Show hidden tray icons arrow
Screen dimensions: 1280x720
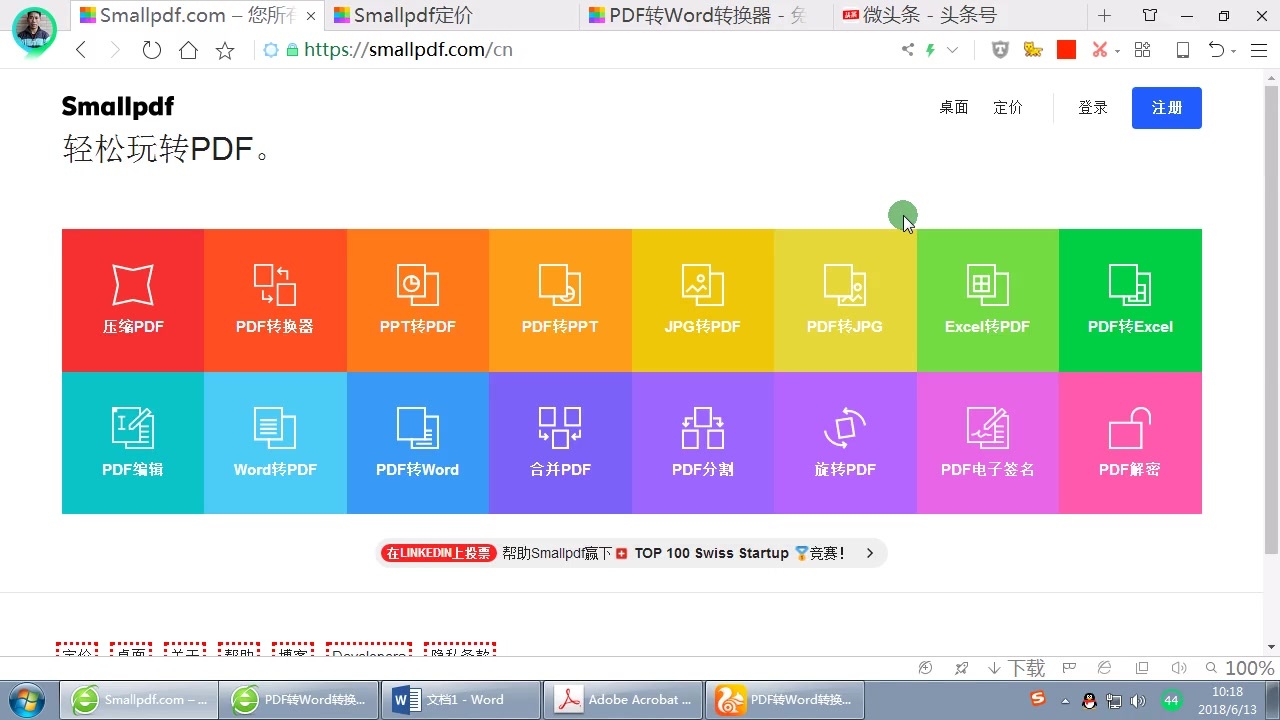coord(1065,701)
